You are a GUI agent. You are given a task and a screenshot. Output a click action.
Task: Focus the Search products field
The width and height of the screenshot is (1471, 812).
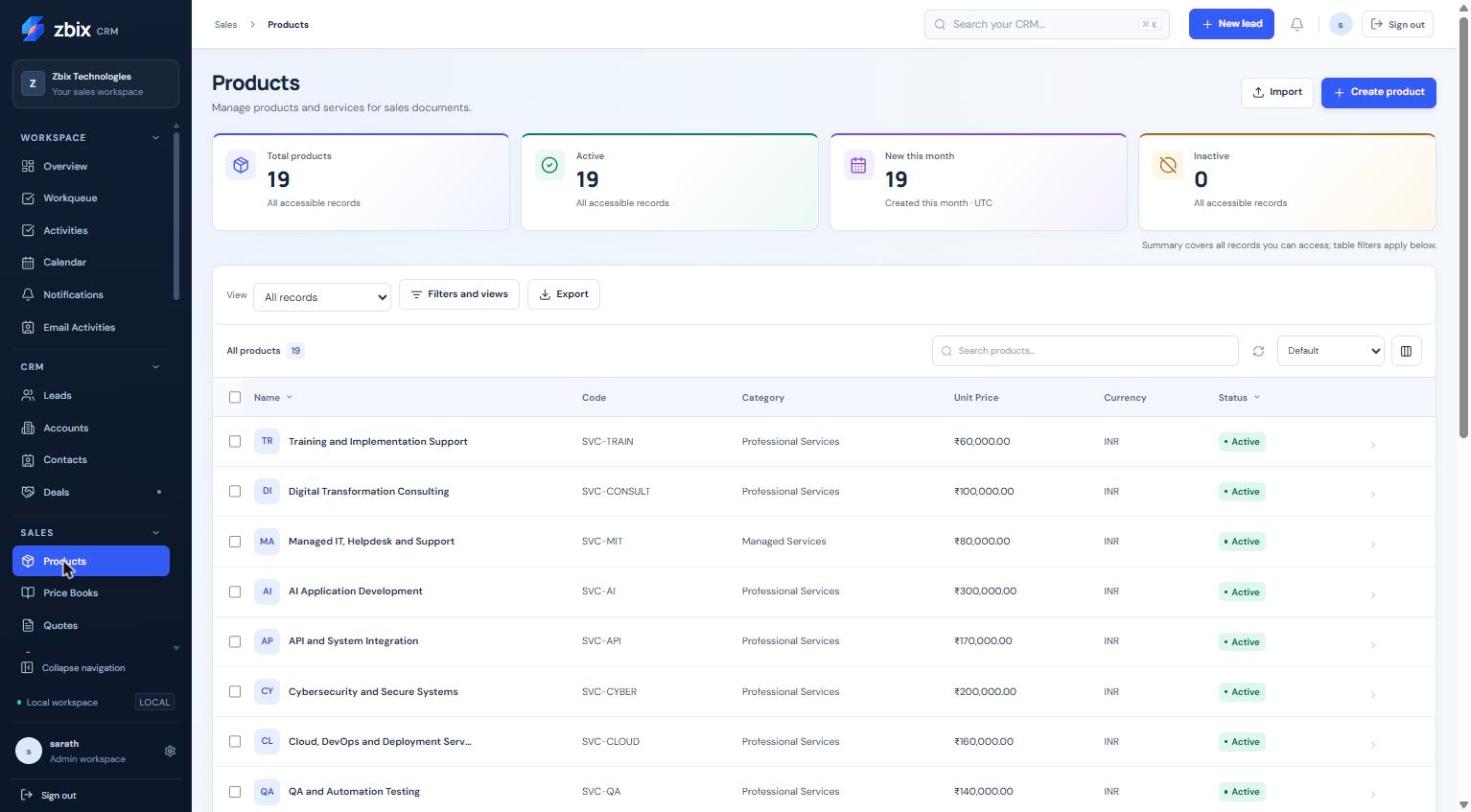coord(1085,351)
